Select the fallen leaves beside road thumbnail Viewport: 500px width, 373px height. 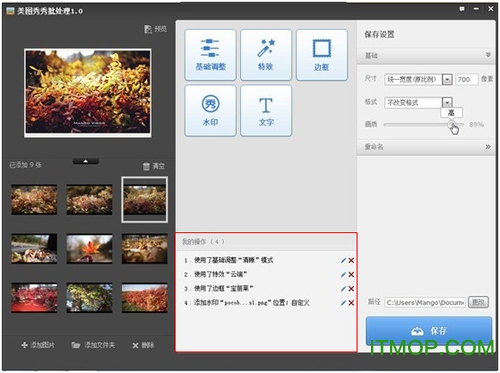click(x=34, y=249)
